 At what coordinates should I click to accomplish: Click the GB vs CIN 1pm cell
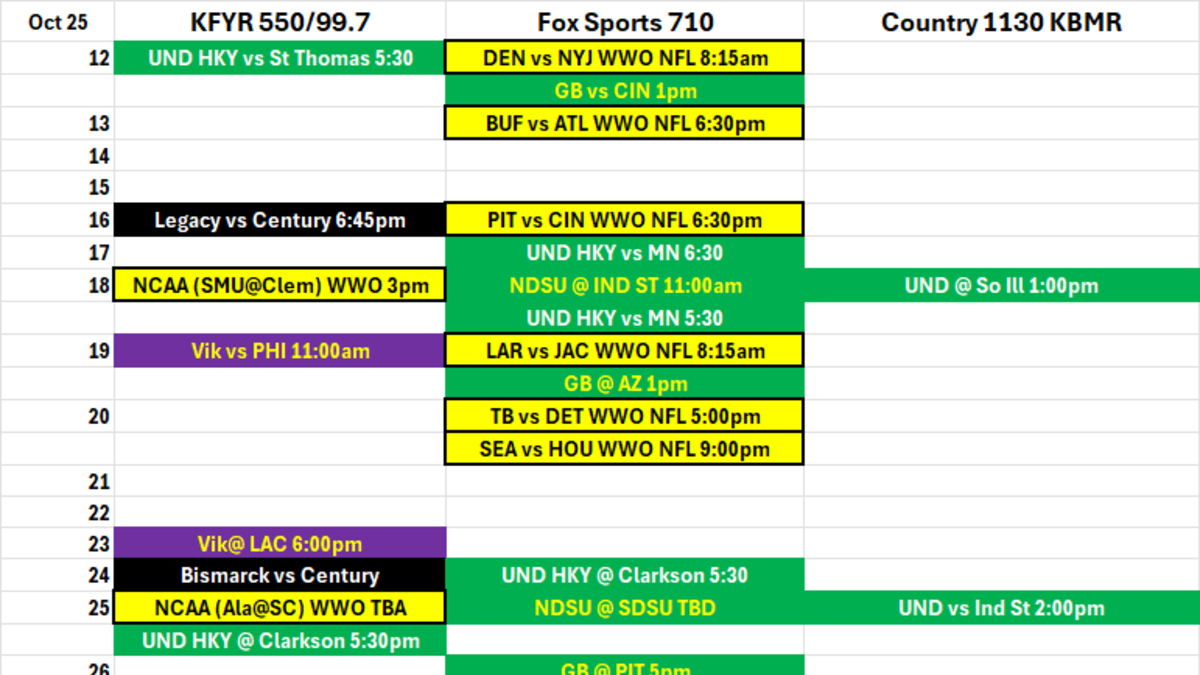click(x=625, y=91)
